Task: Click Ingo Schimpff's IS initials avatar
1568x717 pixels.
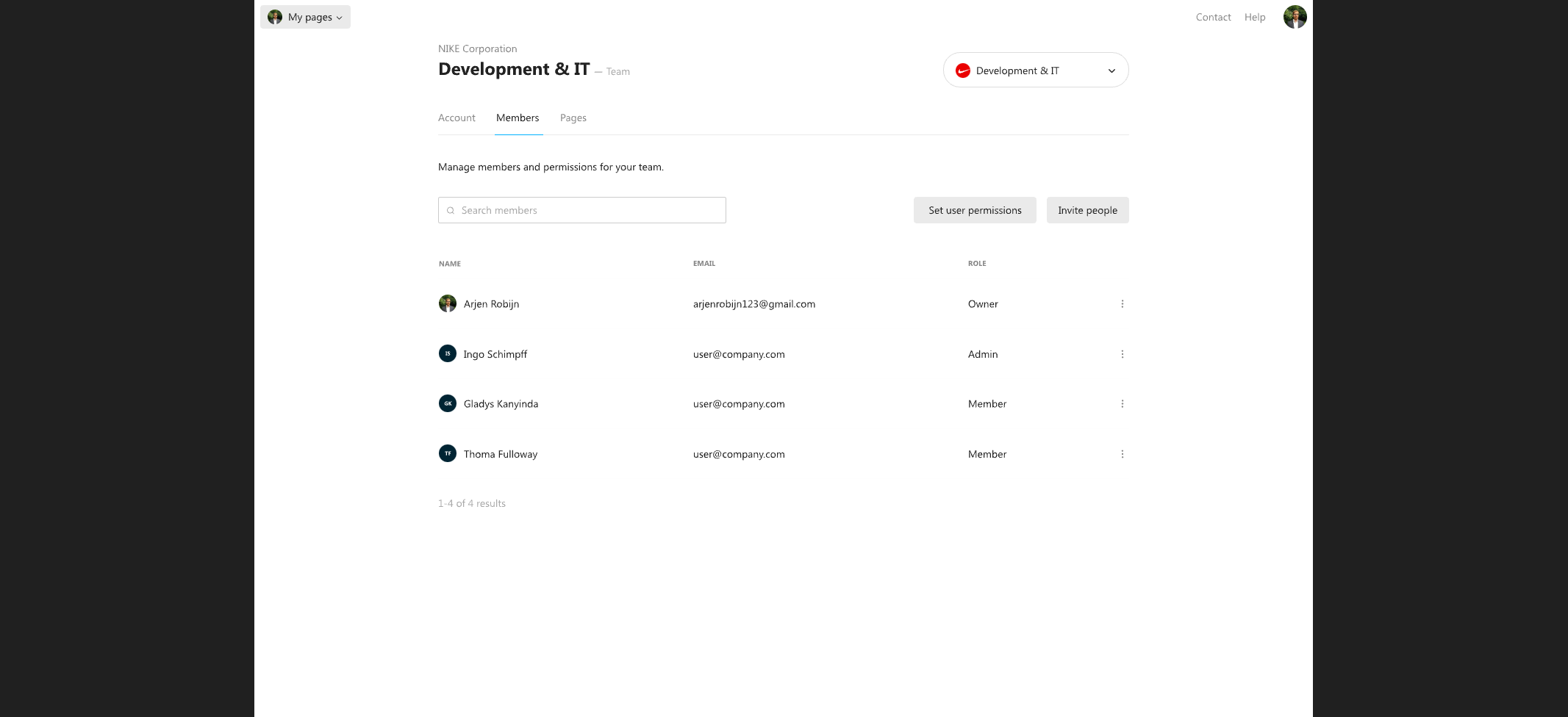Action: (x=448, y=353)
